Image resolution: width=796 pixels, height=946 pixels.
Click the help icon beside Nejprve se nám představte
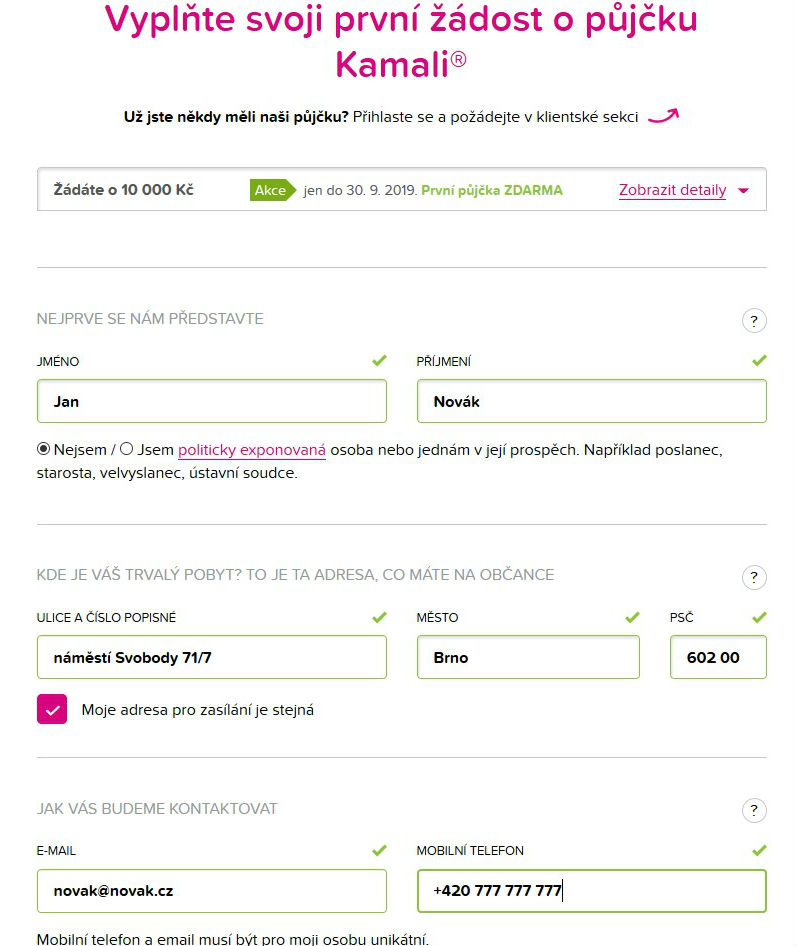pos(754,320)
